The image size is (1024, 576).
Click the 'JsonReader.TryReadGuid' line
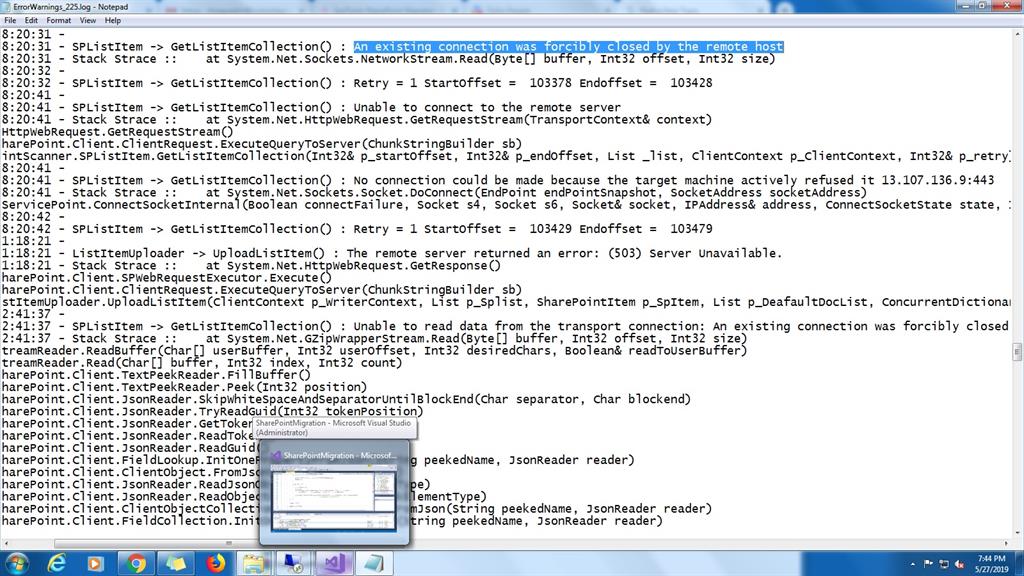click(x=212, y=411)
